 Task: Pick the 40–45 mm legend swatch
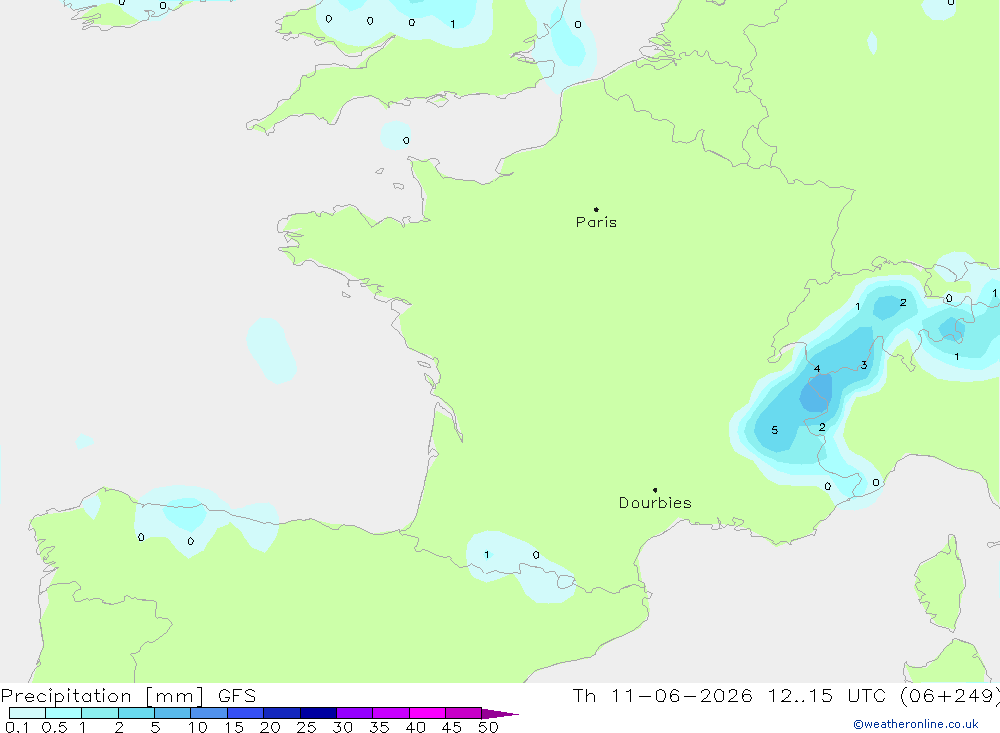coord(427,713)
